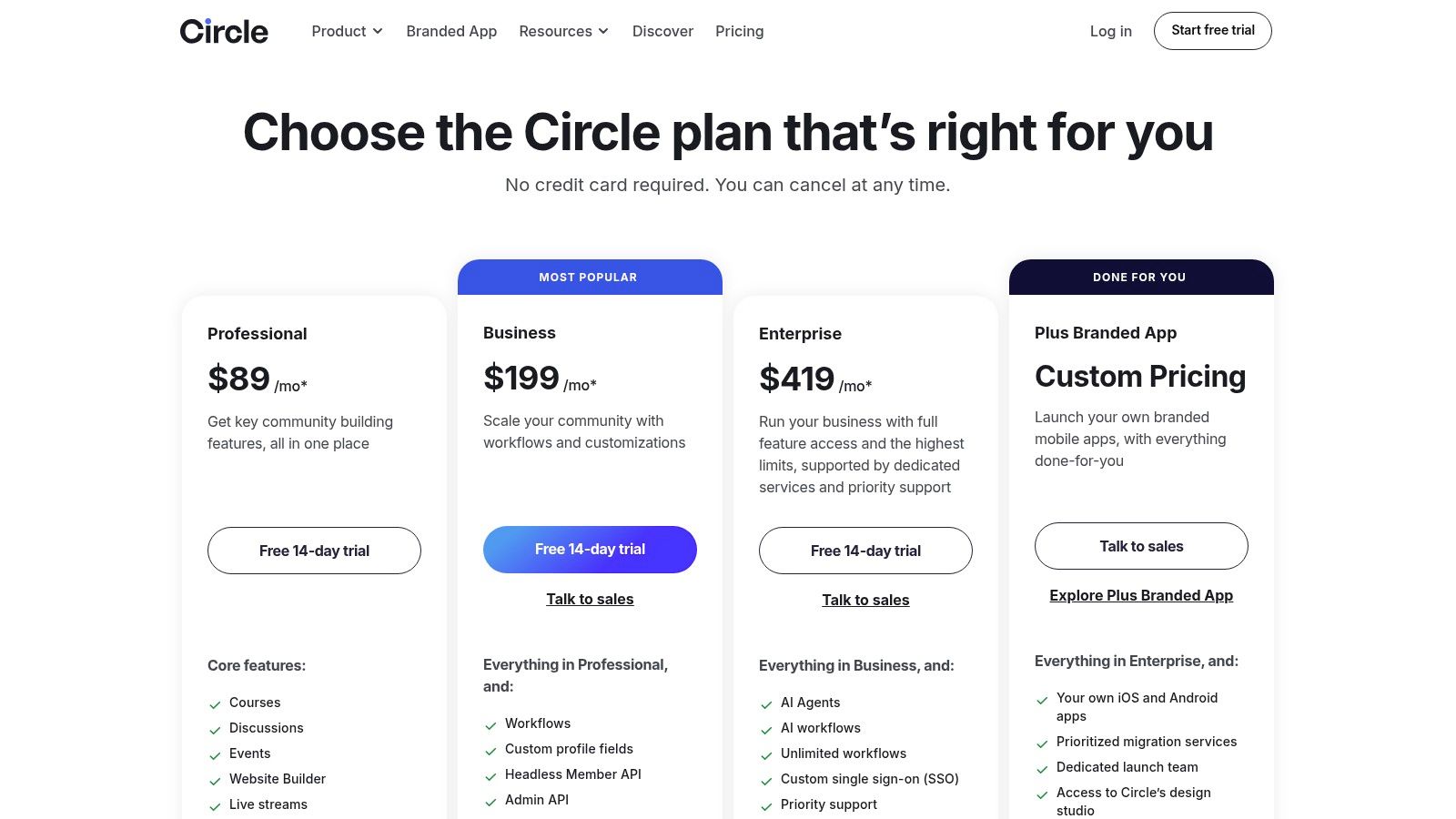The width and height of the screenshot is (1456, 819).
Task: Click the checkmark beside Headless Member API
Action: point(491,775)
